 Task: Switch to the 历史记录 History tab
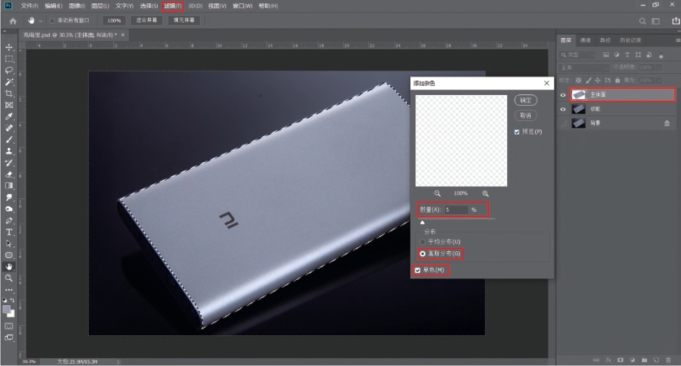tap(630, 40)
